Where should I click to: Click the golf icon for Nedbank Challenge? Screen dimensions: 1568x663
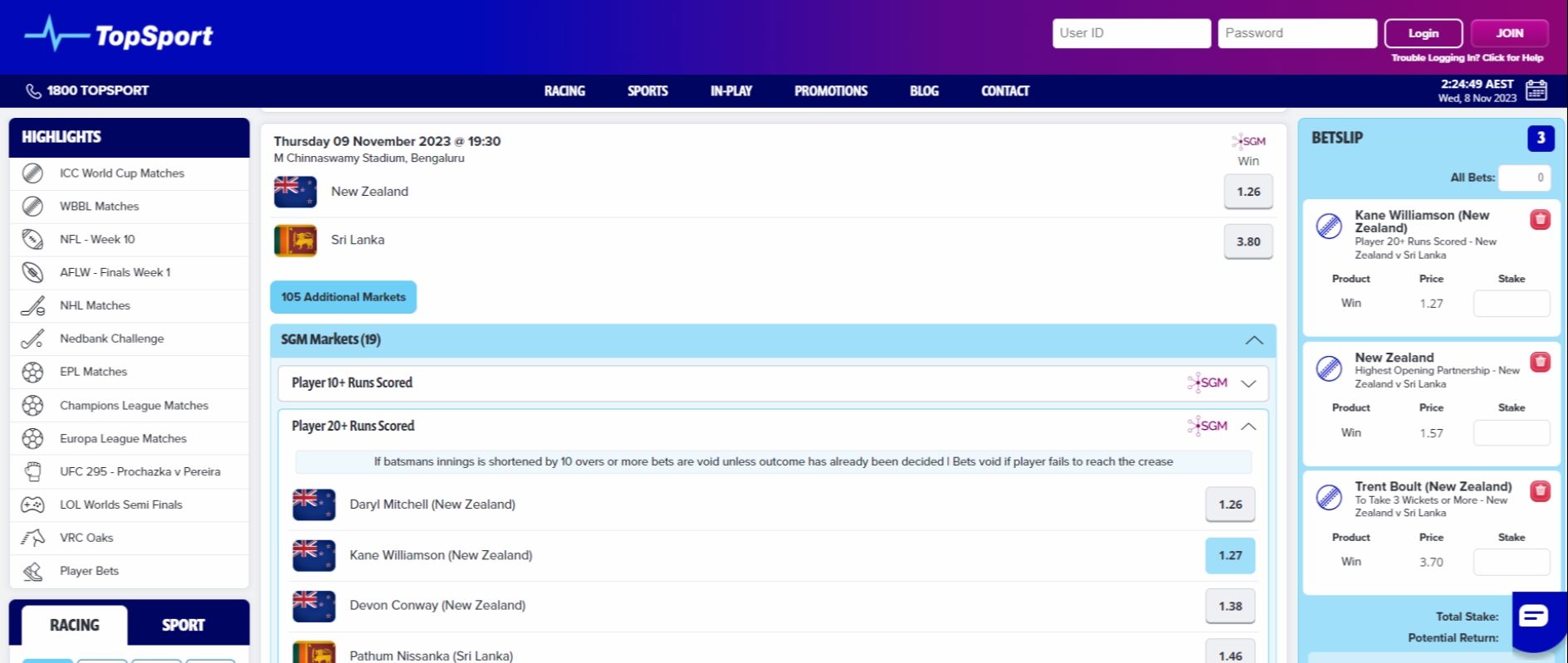[x=32, y=339]
